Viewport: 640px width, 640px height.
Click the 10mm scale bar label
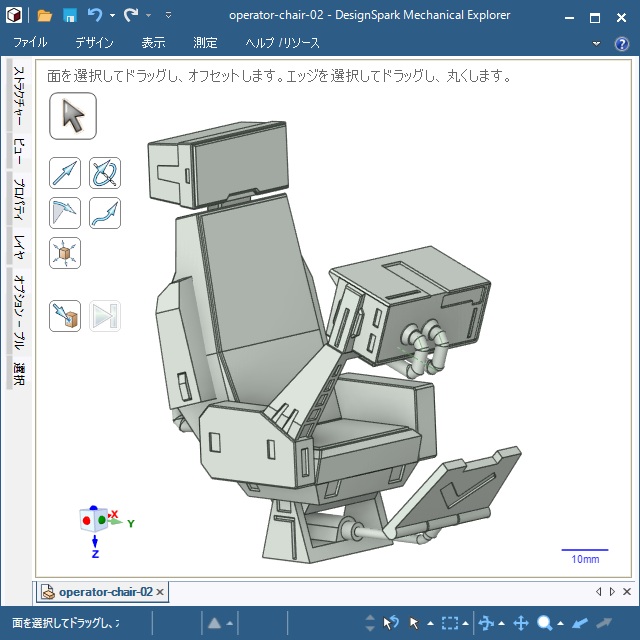(585, 559)
